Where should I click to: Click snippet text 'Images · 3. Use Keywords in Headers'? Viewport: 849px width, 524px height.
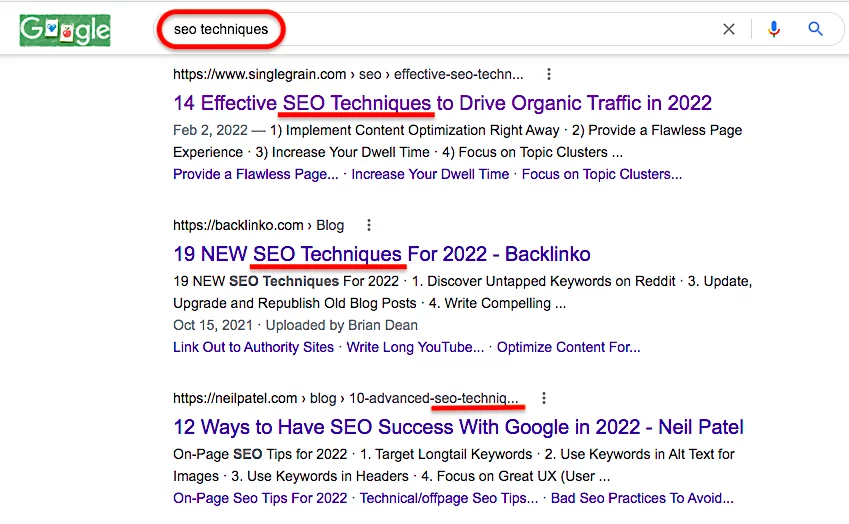click(291, 476)
